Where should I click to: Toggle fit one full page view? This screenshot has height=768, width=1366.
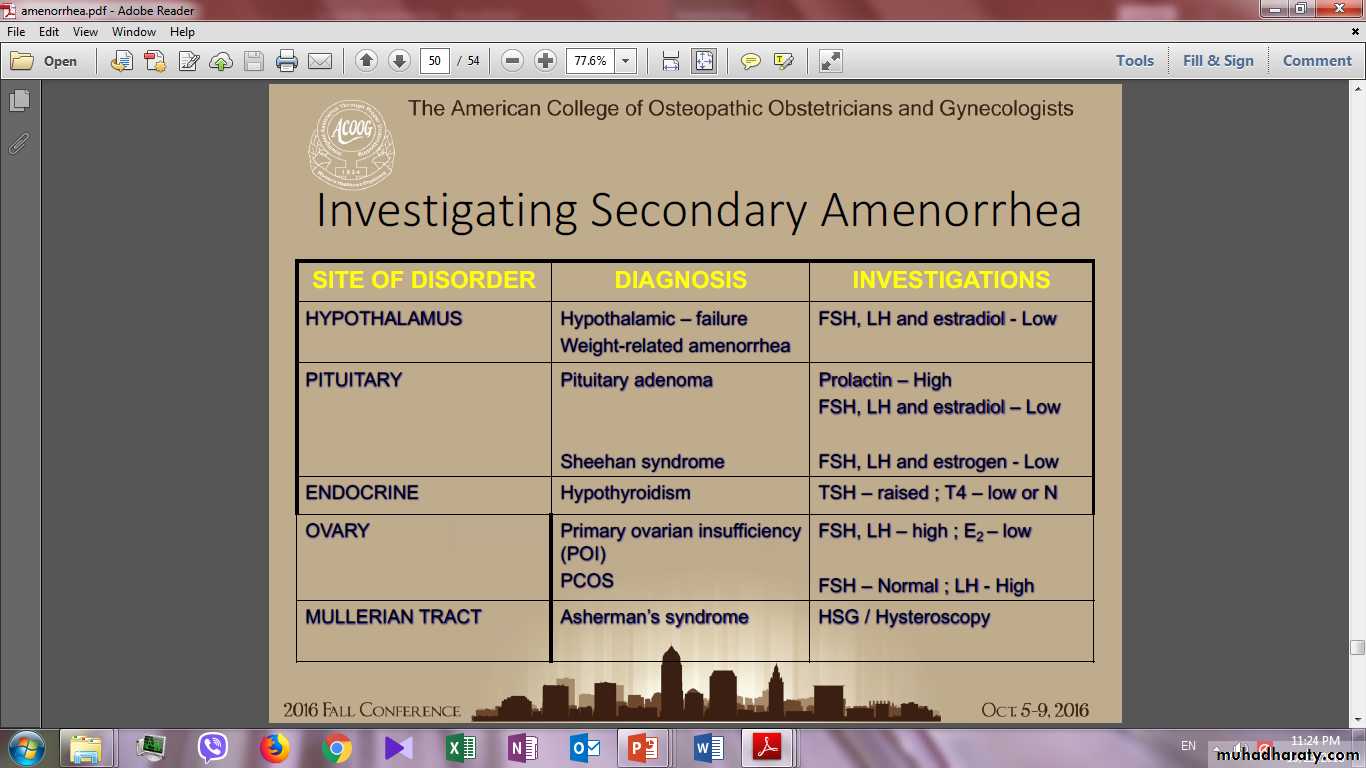pyautogui.click(x=704, y=61)
